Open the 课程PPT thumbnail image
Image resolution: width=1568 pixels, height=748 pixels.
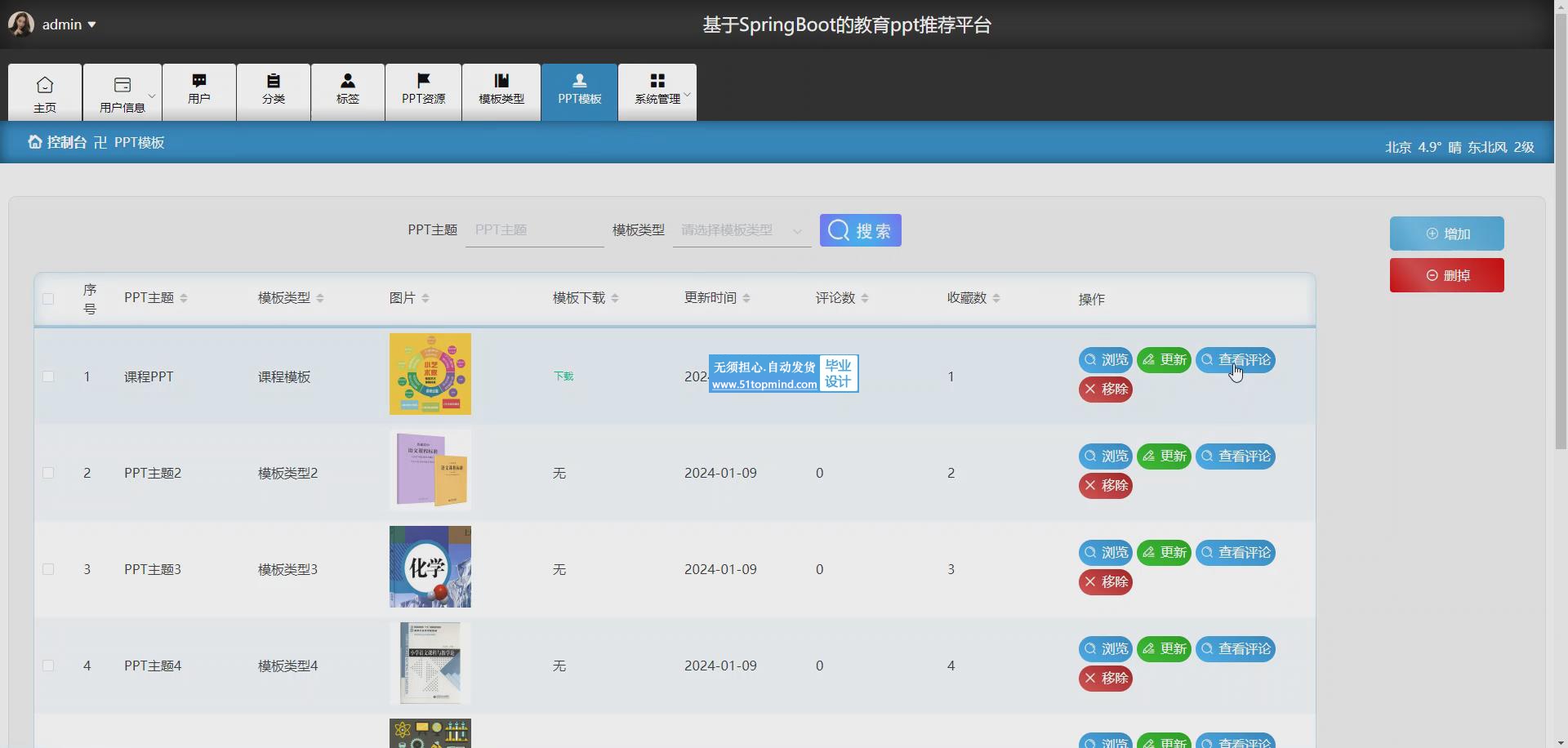[430, 374]
